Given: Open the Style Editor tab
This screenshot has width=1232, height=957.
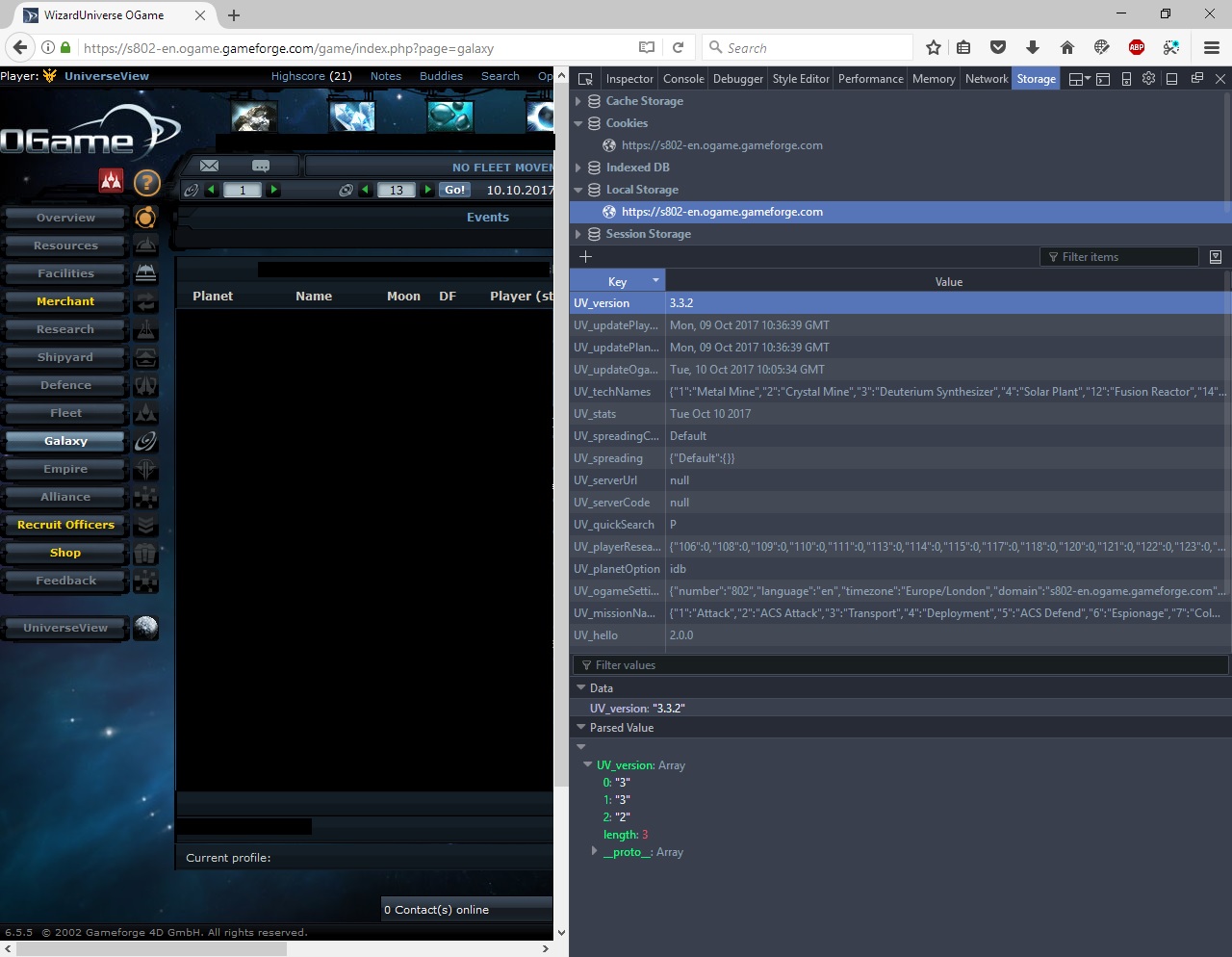Looking at the screenshot, I should [801, 79].
